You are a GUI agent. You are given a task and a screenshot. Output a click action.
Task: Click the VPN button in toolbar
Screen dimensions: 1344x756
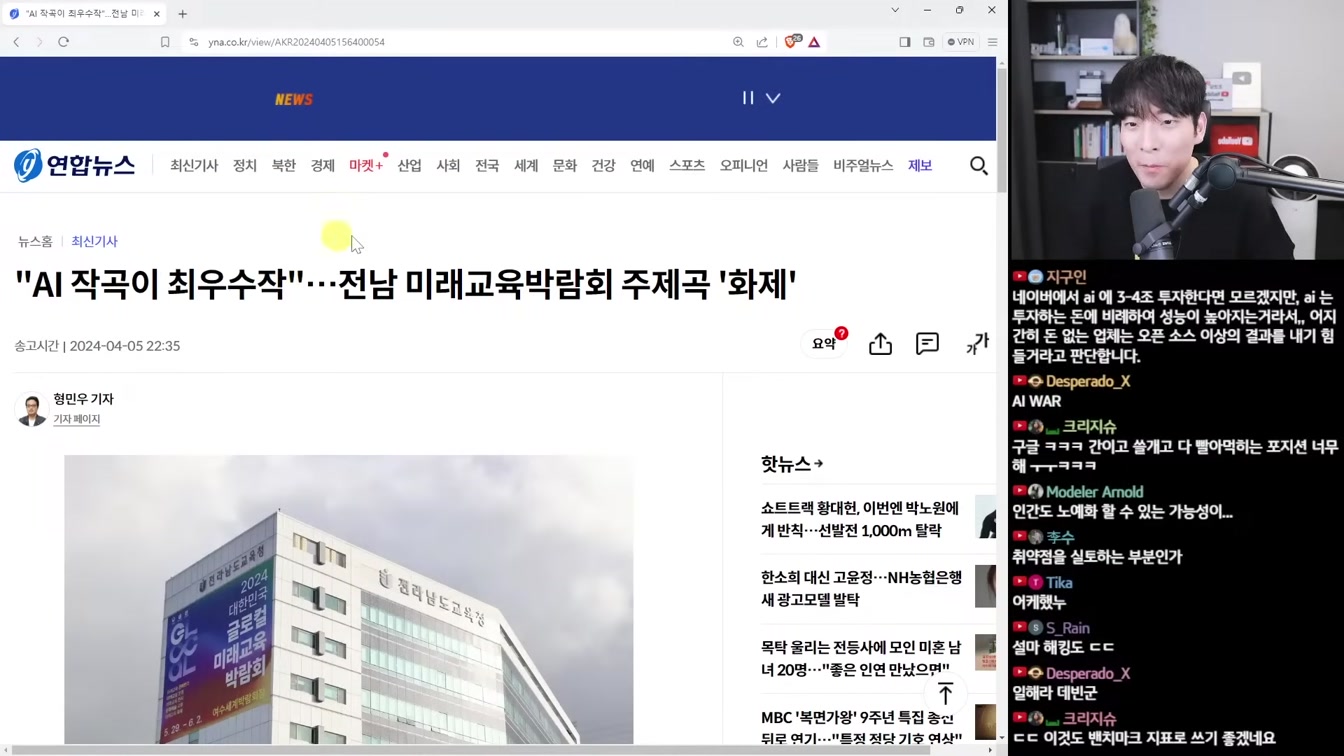point(961,42)
